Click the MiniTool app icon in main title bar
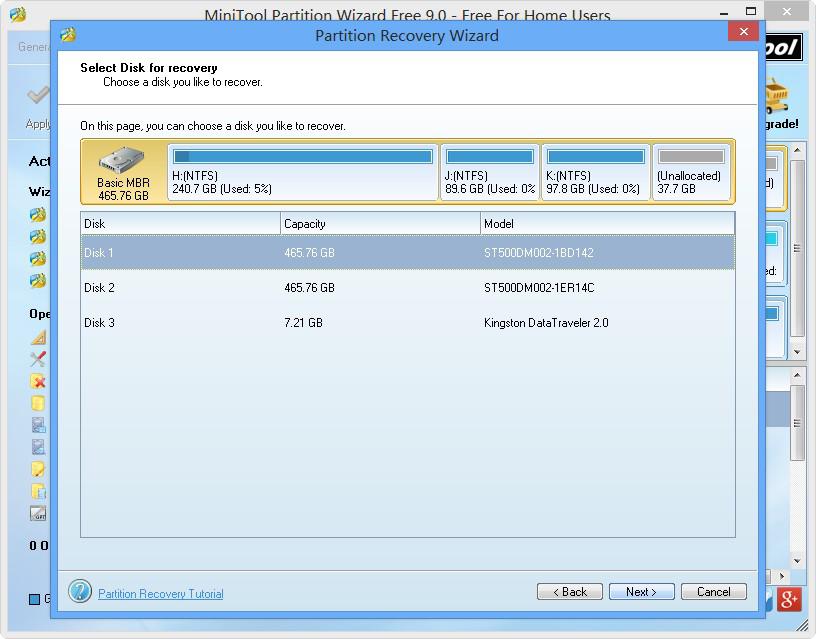 [18, 14]
